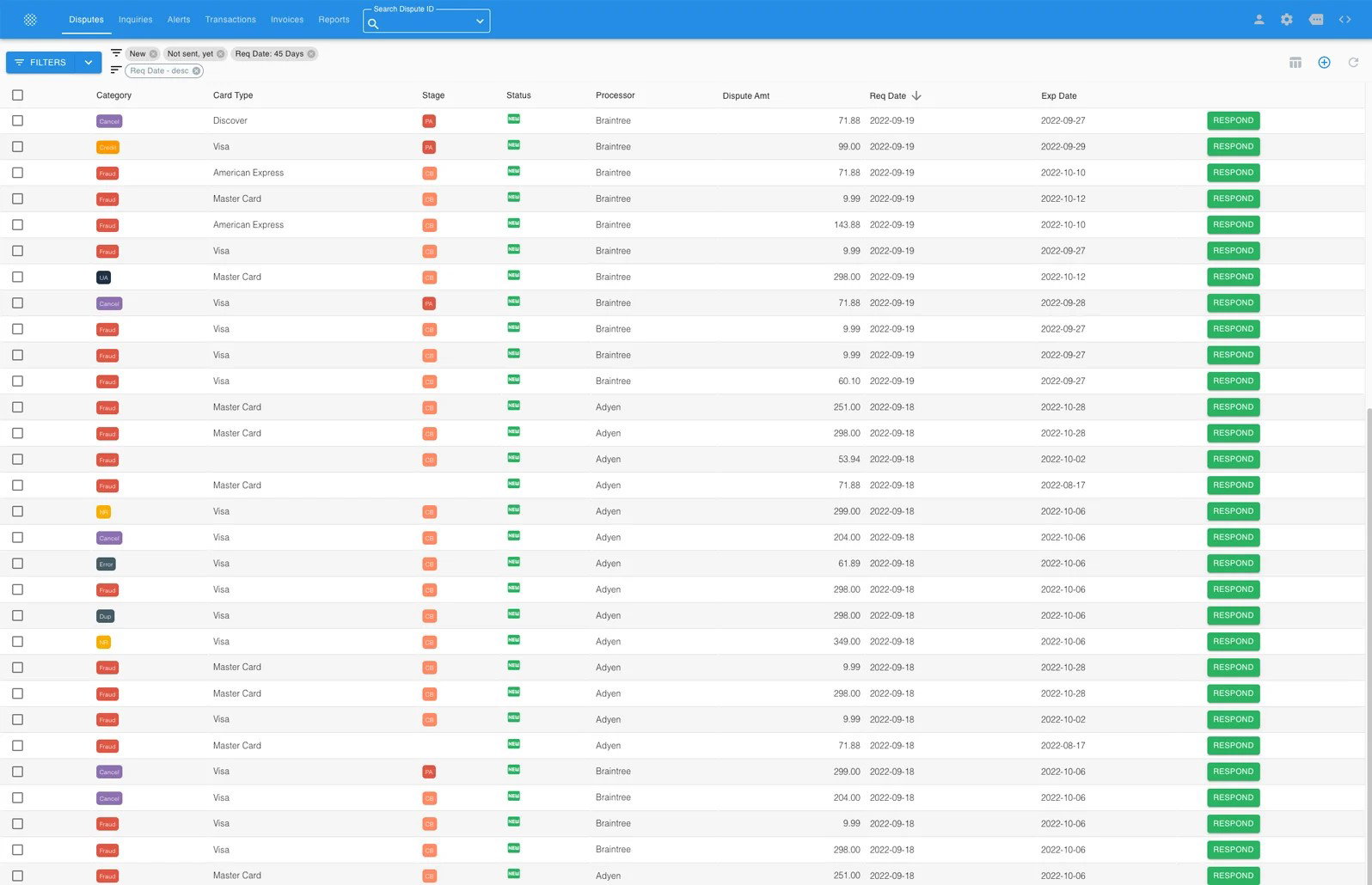Click RESPOND for the 99.00 Visa dispute
This screenshot has width=1372, height=885.
tap(1233, 147)
